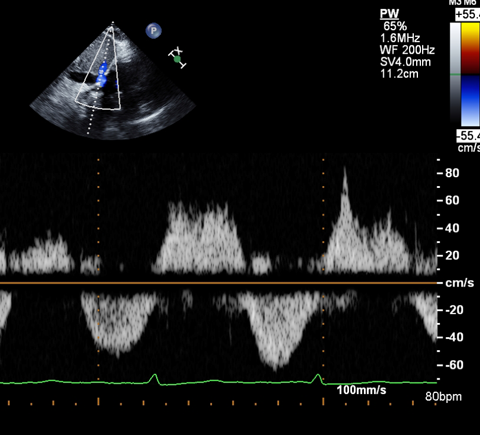
Task: Click the first ECG R-wave peak
Action: [x=154, y=376]
